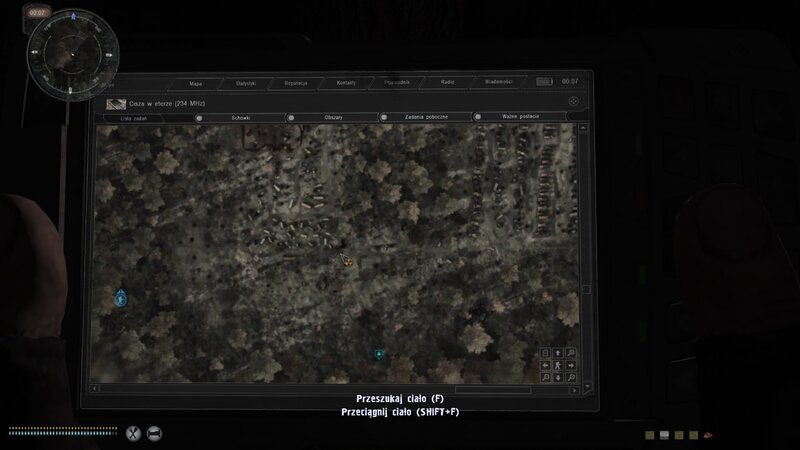Click the map's vertical scrollbar handle
Viewport: 800px width, 450px height.
pyautogui.click(x=586, y=290)
